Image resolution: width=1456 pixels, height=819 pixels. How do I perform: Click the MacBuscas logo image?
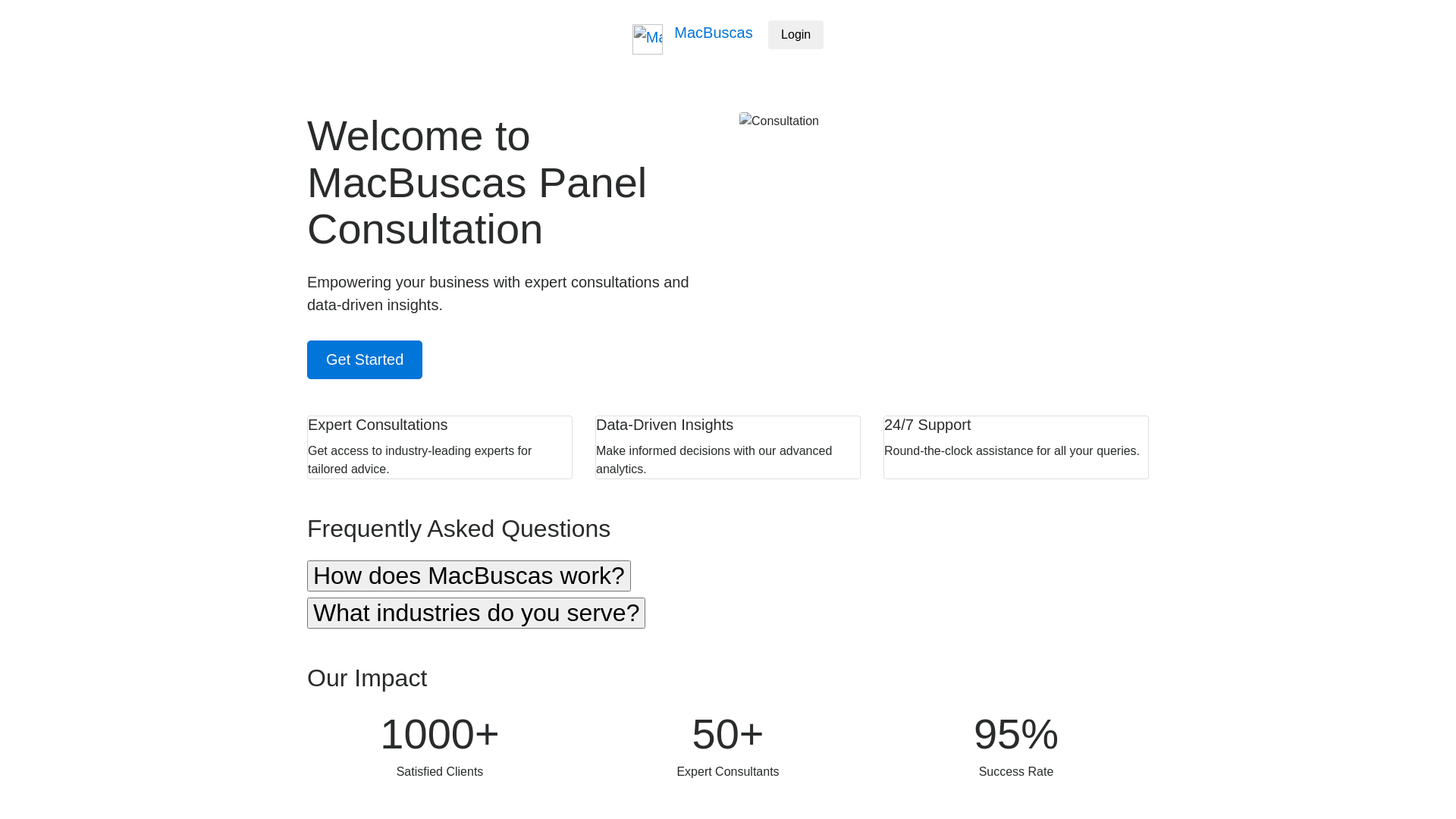pyautogui.click(x=648, y=39)
